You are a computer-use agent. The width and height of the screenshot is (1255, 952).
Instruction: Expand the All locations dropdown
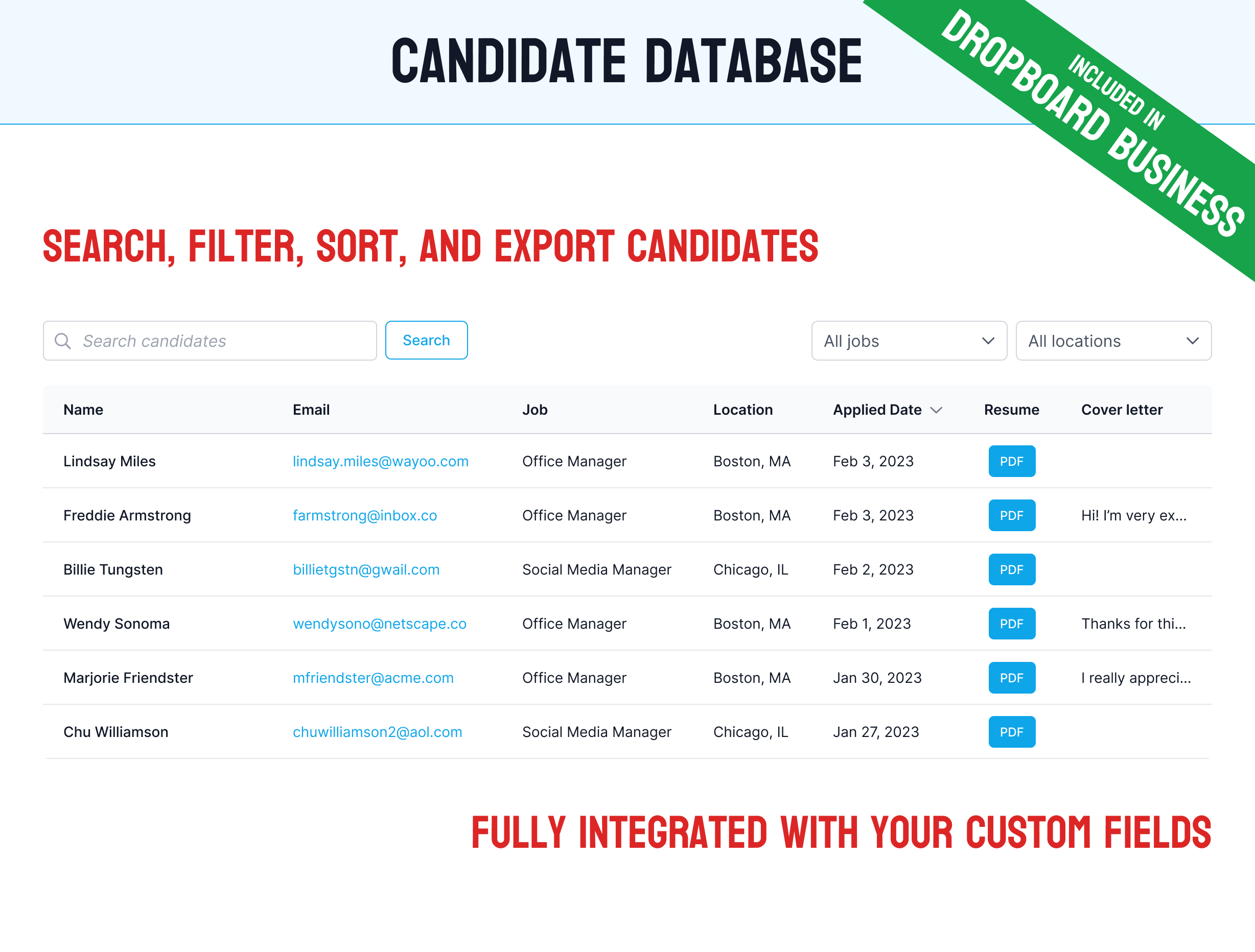1113,341
